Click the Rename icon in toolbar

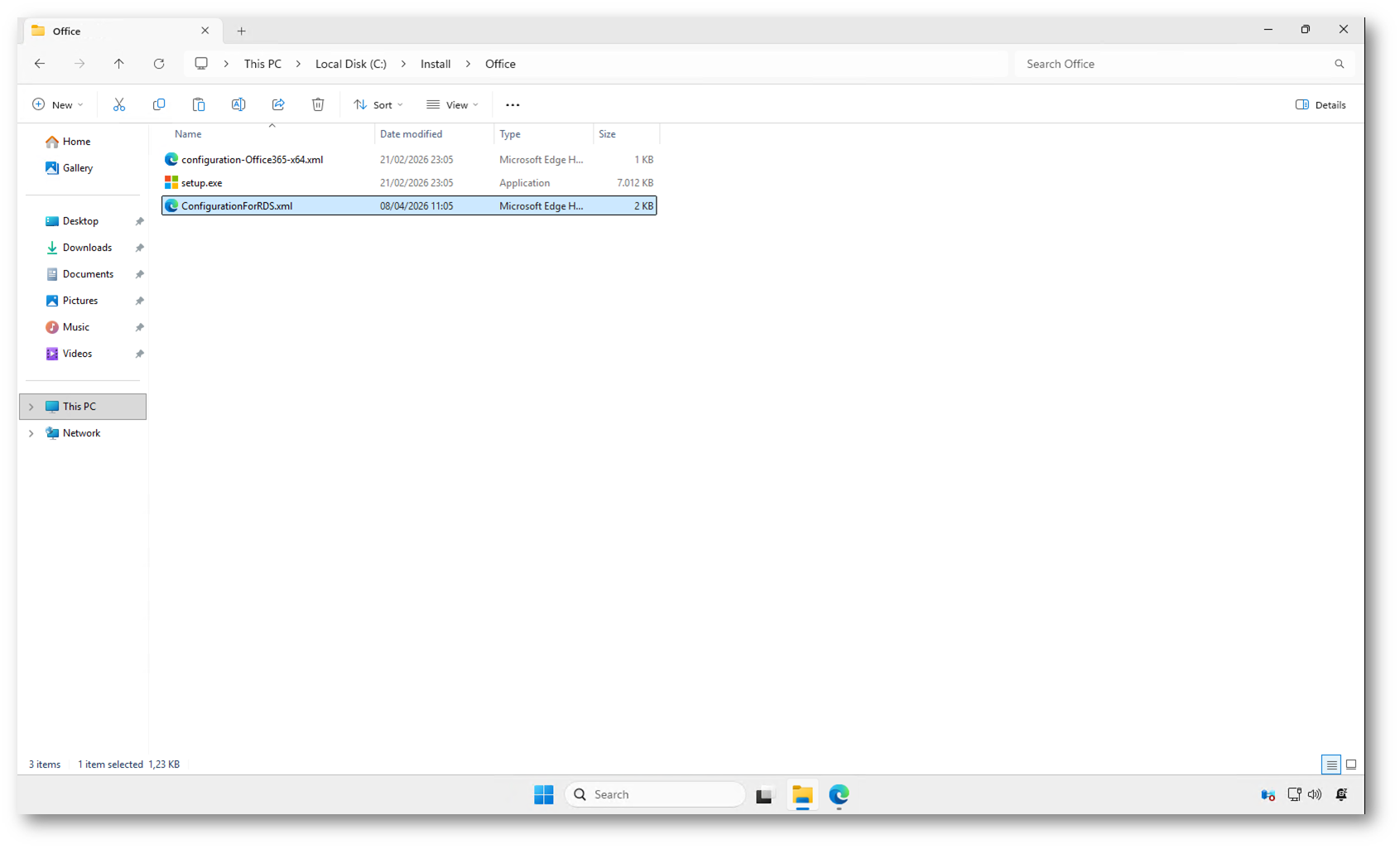pos(238,104)
